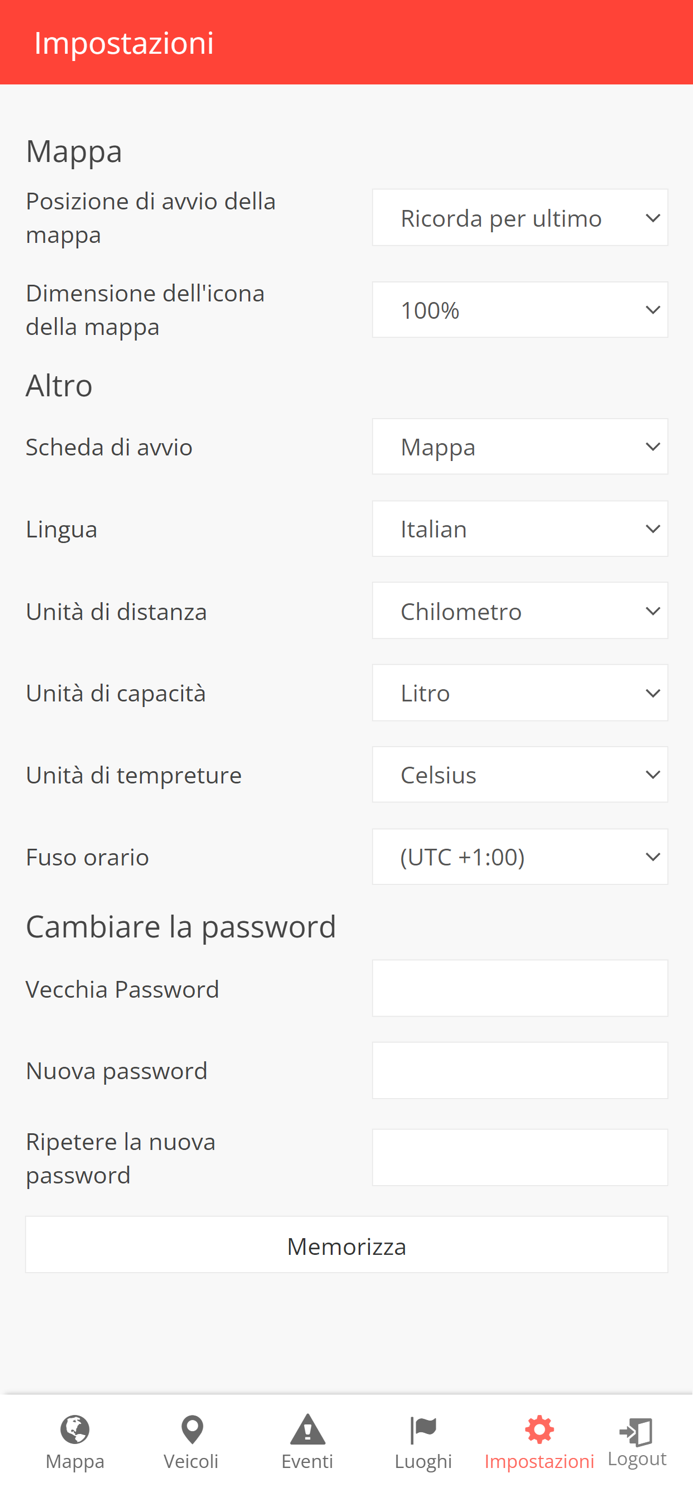Open the temperature unit Celsius dropdown
The height and width of the screenshot is (1500, 693).
click(520, 774)
